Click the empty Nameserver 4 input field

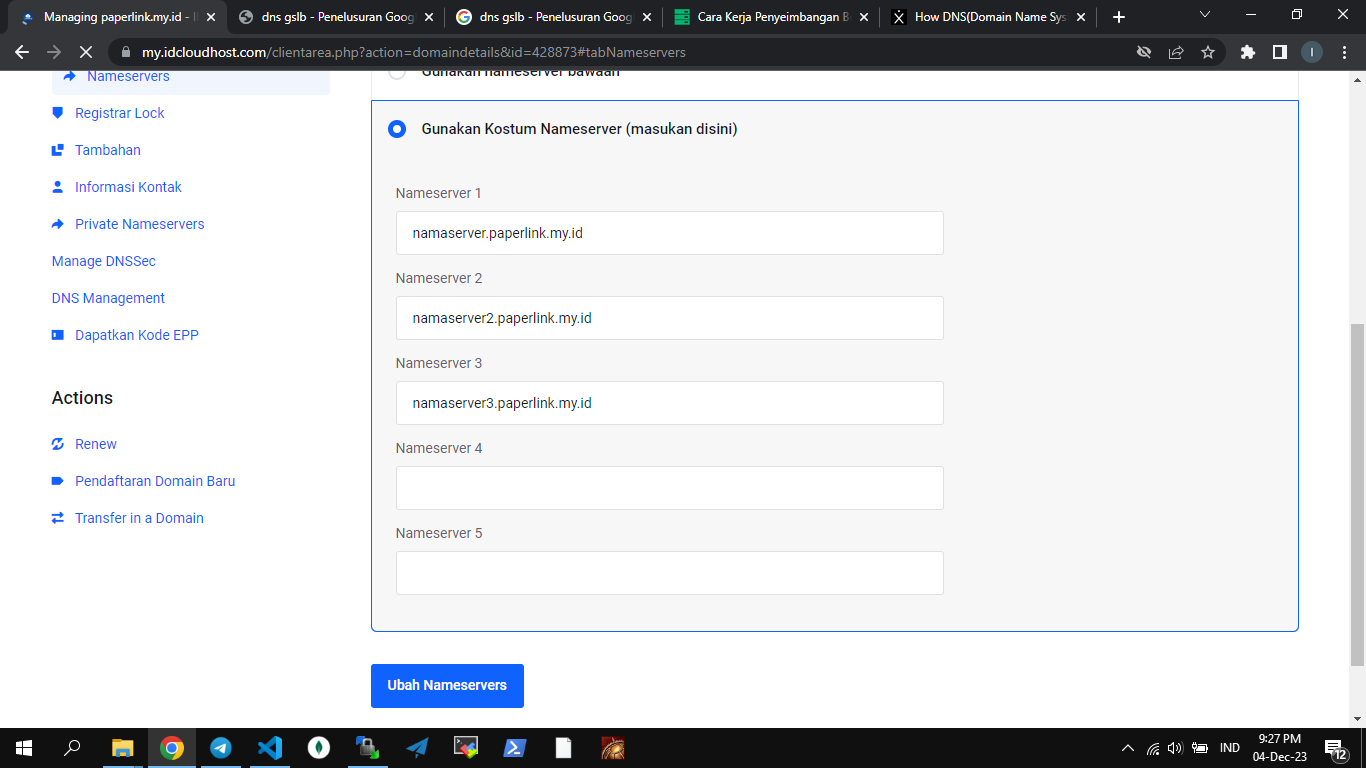point(669,488)
